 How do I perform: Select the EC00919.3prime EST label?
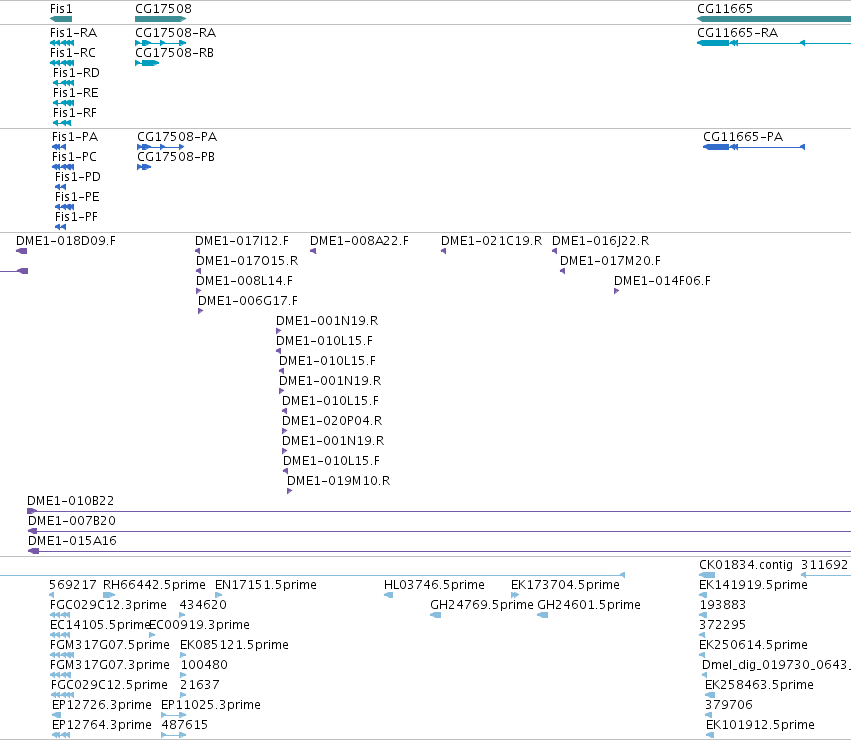[x=199, y=625]
